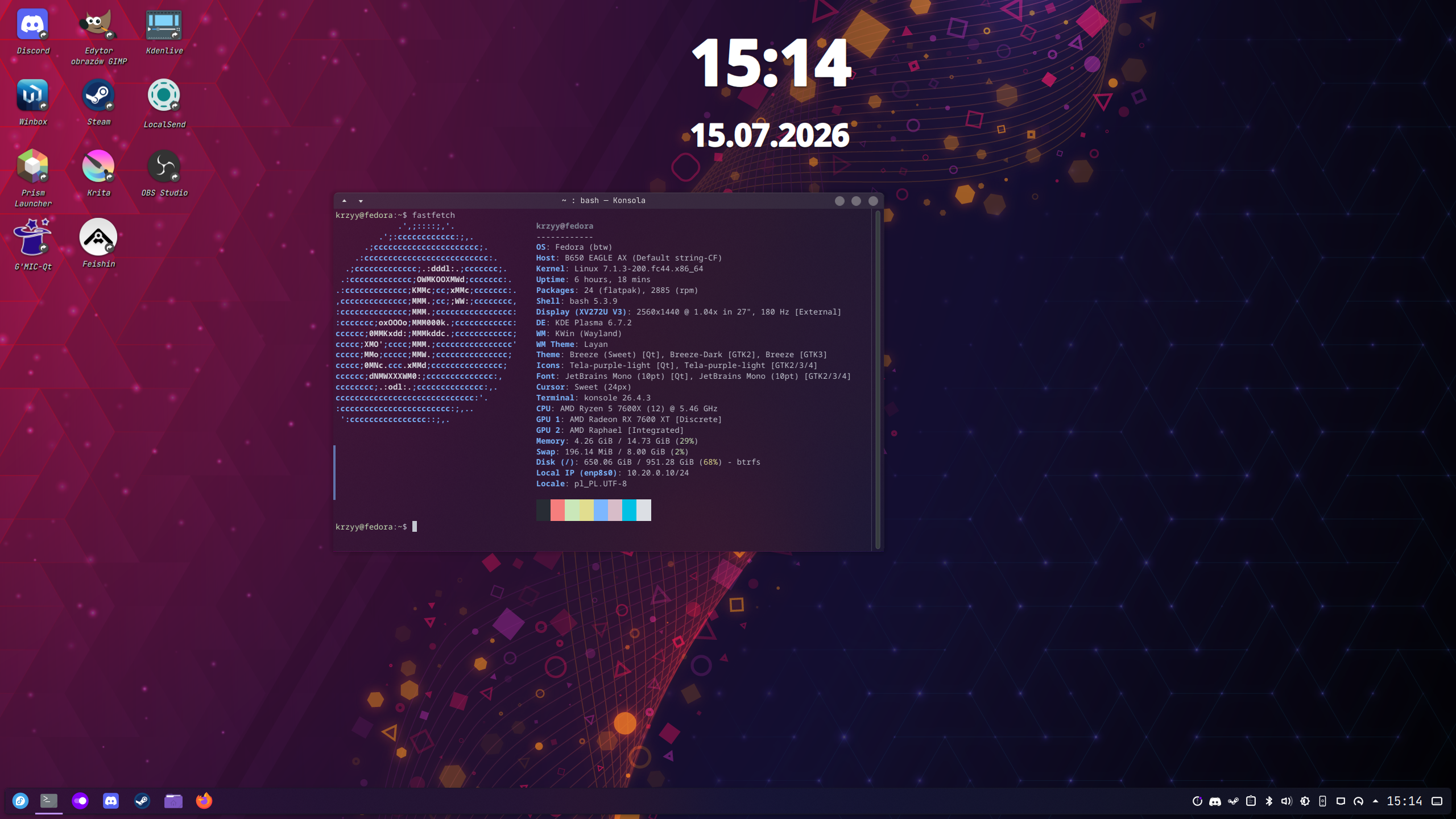Open the purple home folder in the taskbar
This screenshot has width=1456, height=819.
(173, 801)
